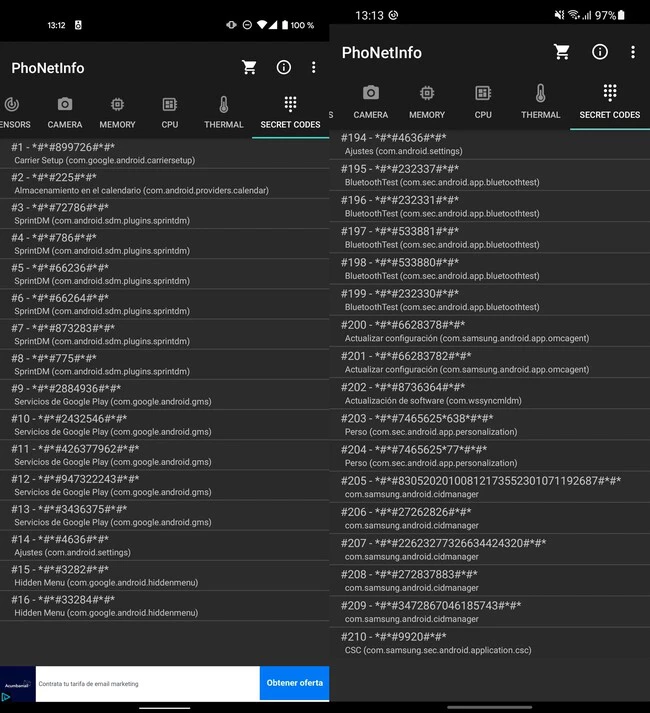Click the ad text 'Contrata tu tarifa de email marketing'
650x713 pixels.
click(88, 683)
